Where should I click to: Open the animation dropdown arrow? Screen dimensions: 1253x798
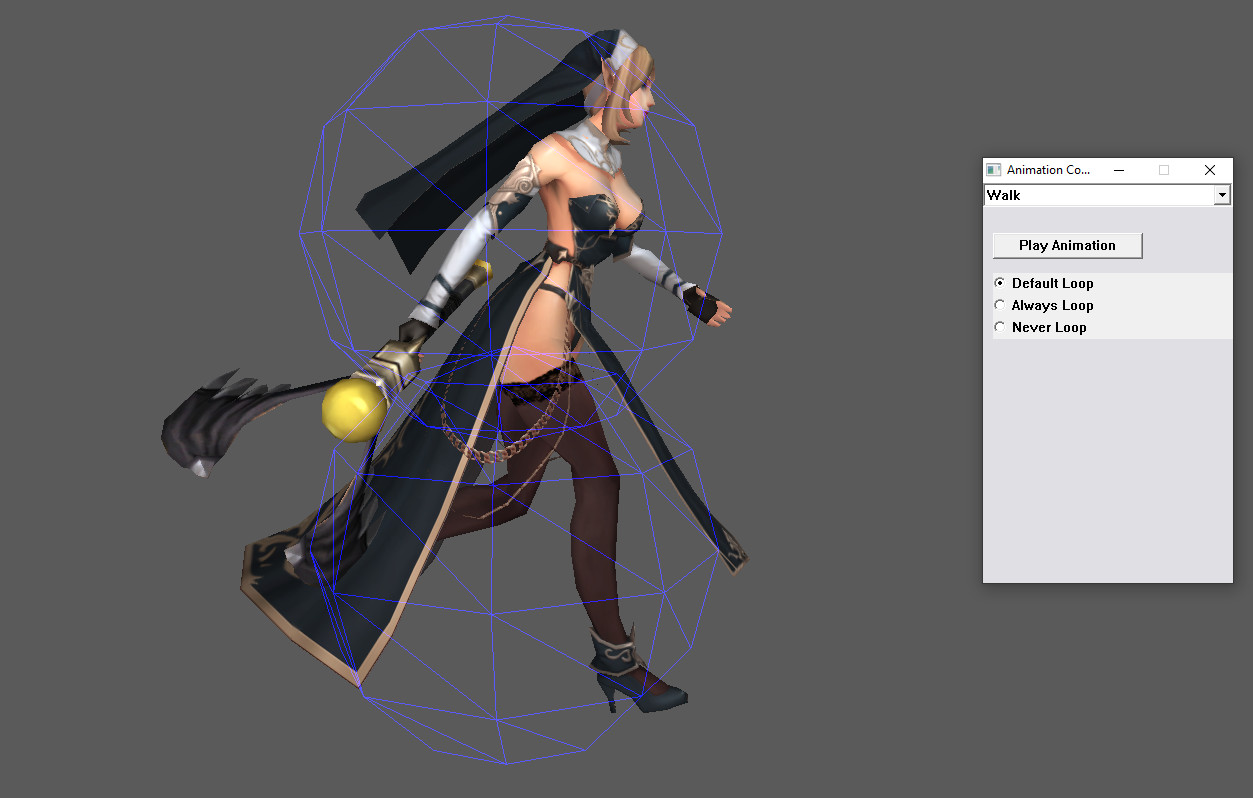pyautogui.click(x=1222, y=195)
